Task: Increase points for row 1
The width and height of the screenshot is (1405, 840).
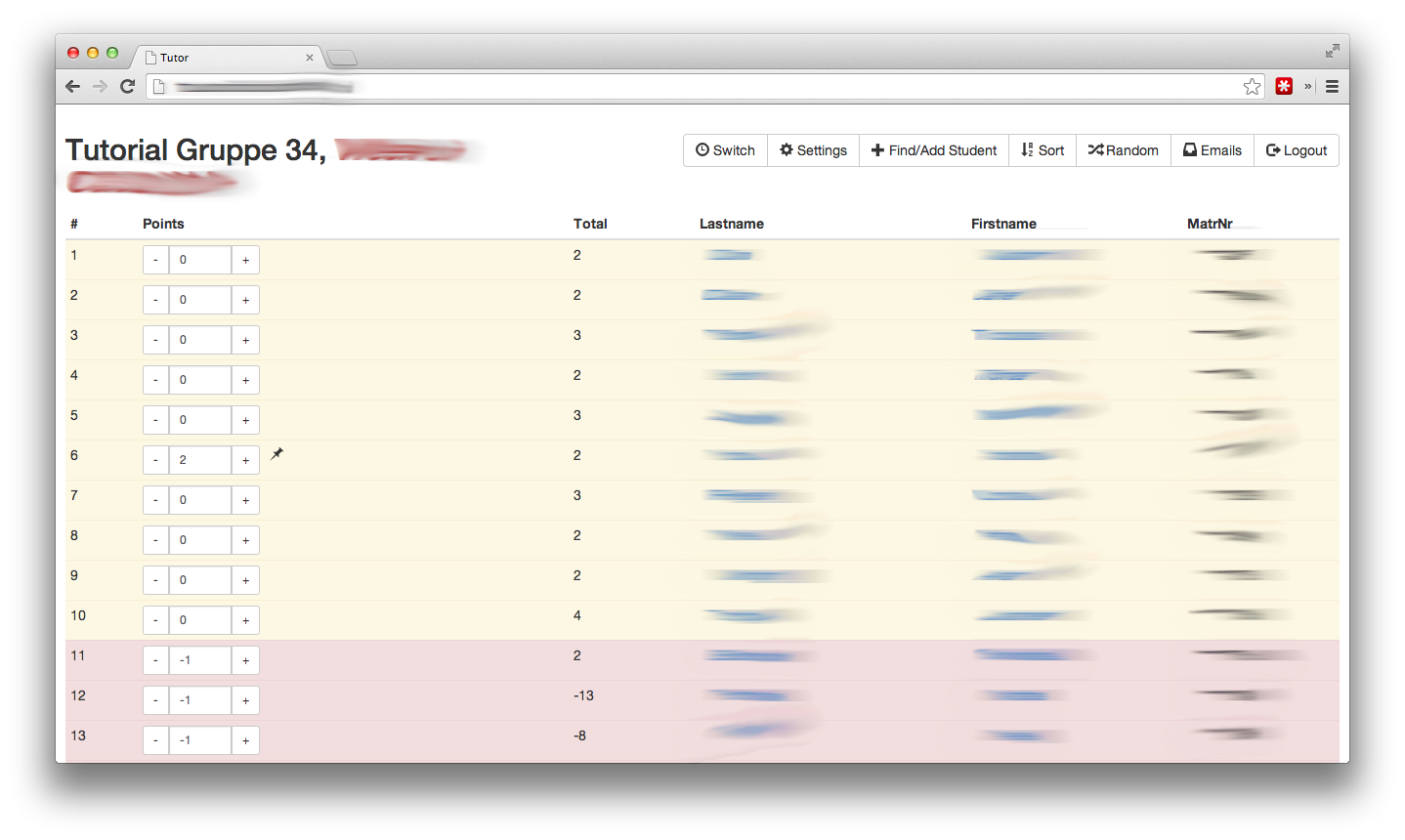Action: tap(245, 260)
